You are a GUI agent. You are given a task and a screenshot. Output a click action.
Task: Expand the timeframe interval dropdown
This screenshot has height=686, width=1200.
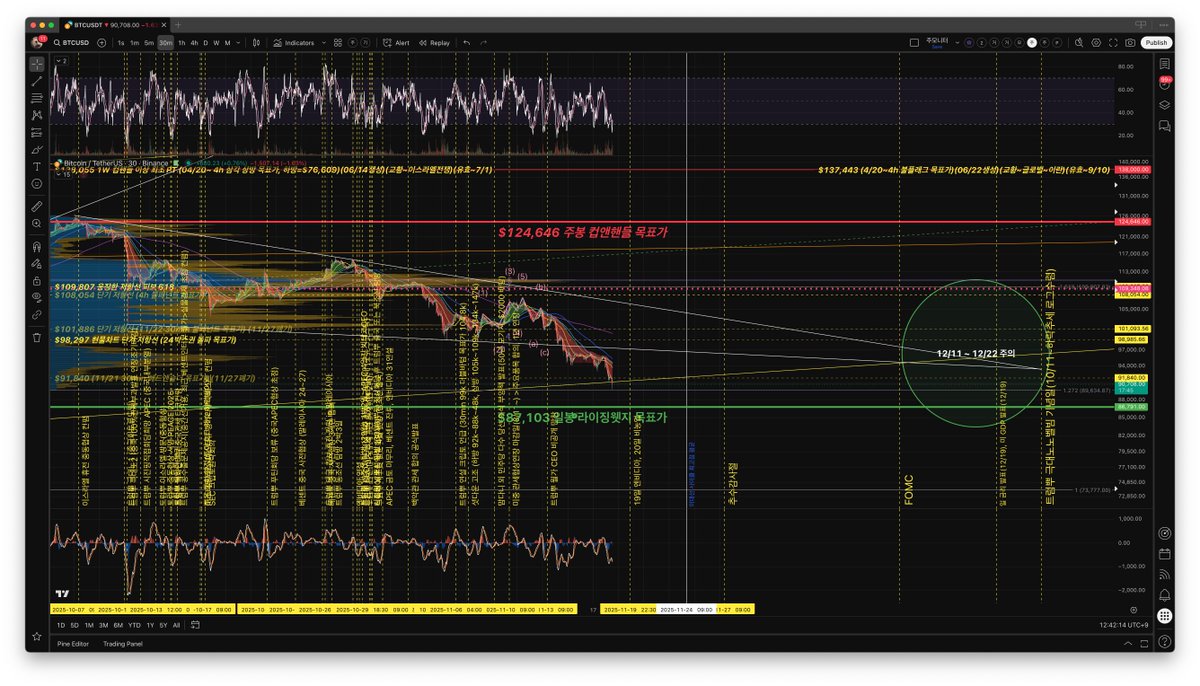pos(239,43)
